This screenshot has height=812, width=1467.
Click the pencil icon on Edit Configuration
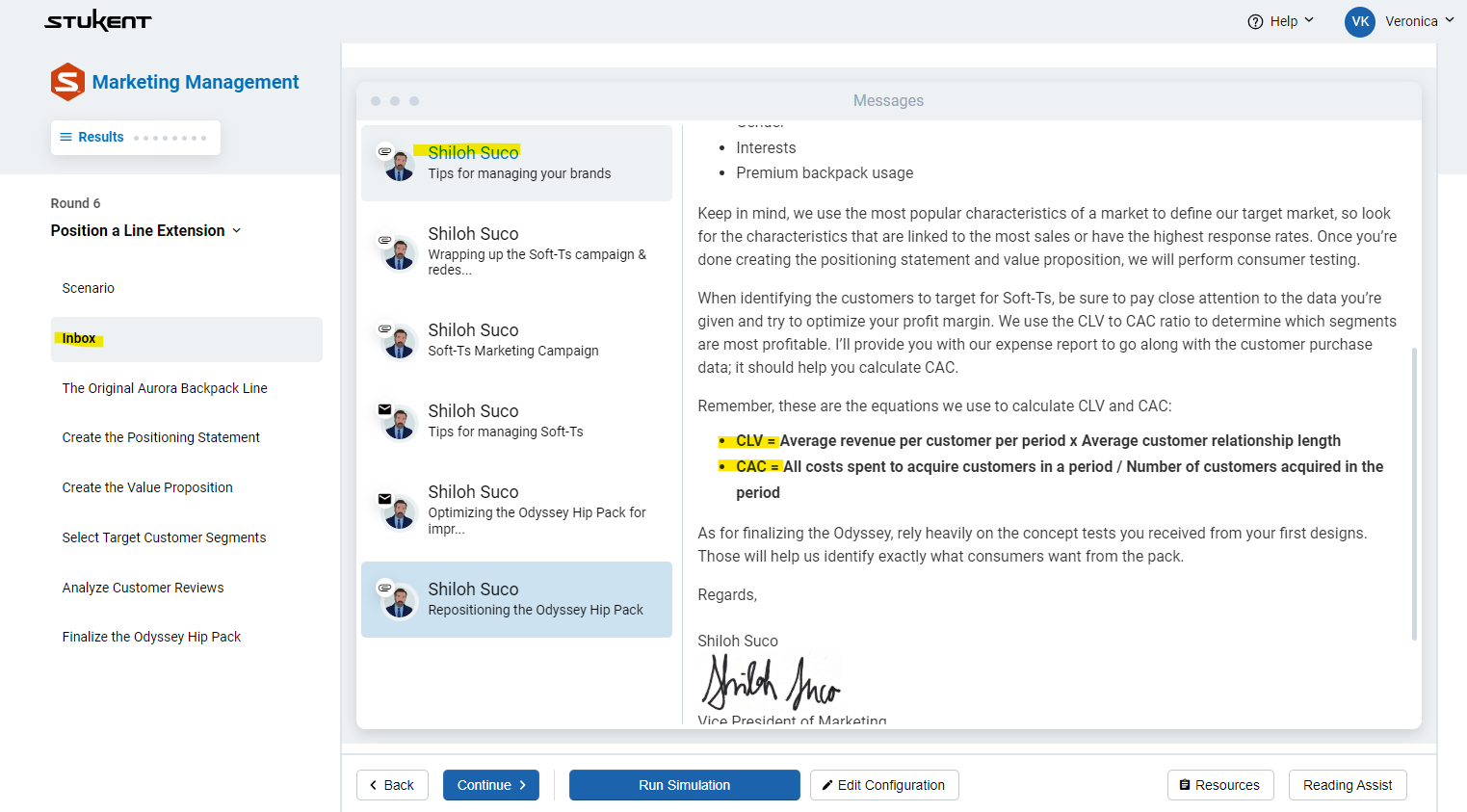(x=827, y=785)
